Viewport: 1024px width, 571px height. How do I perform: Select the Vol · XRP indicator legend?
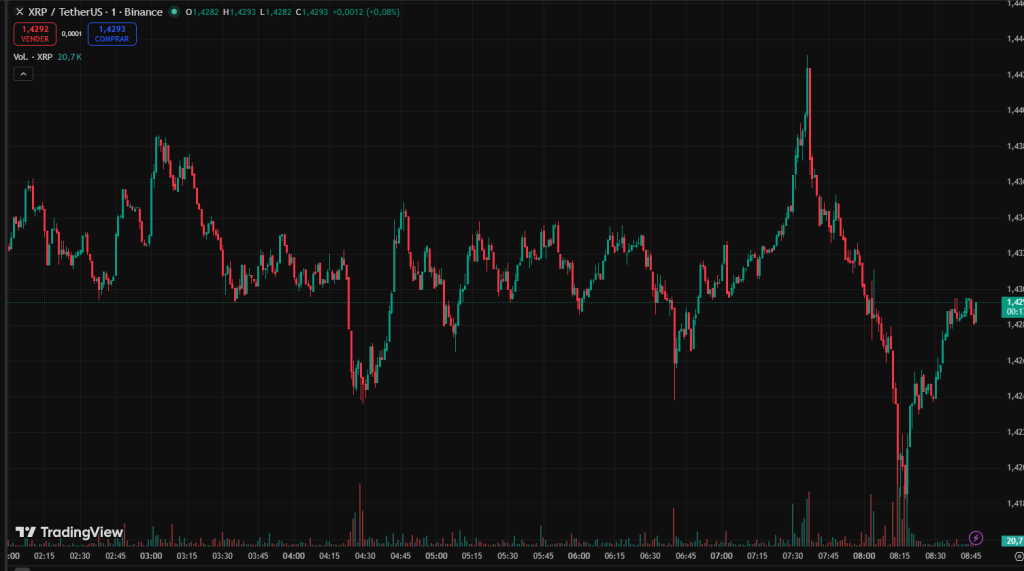tap(32, 57)
